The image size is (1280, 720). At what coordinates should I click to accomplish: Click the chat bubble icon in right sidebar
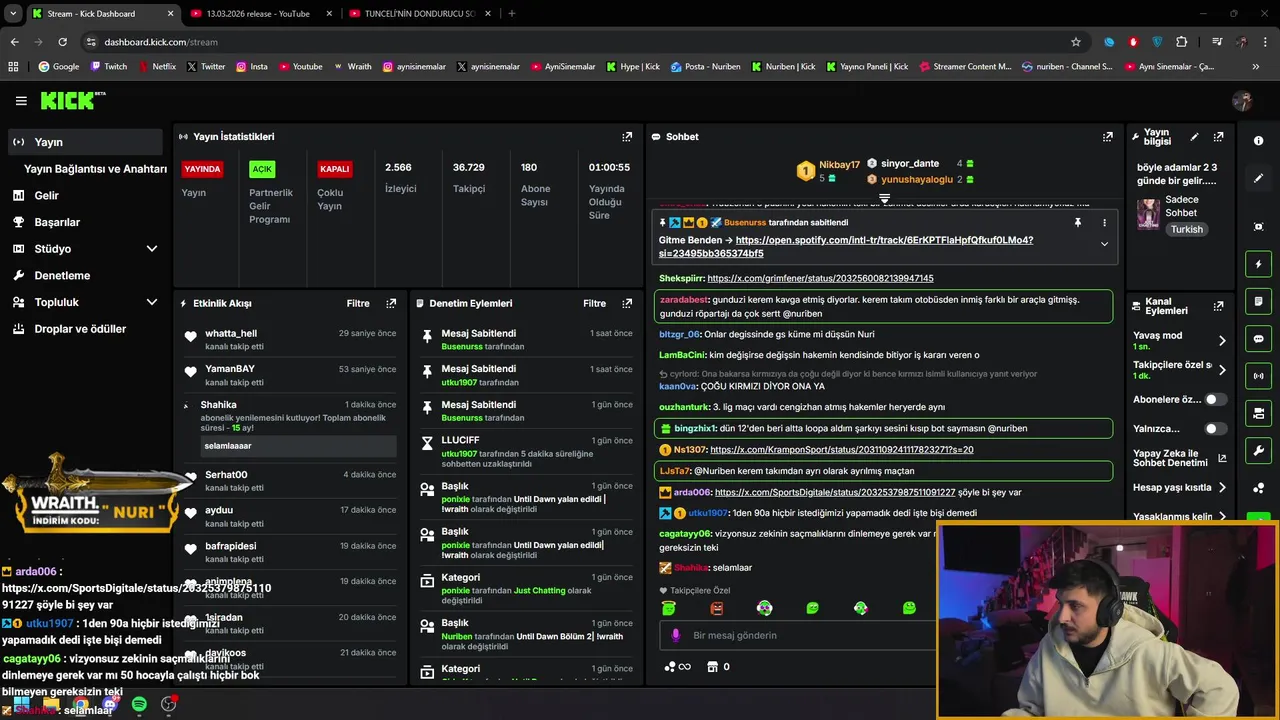click(x=1259, y=339)
